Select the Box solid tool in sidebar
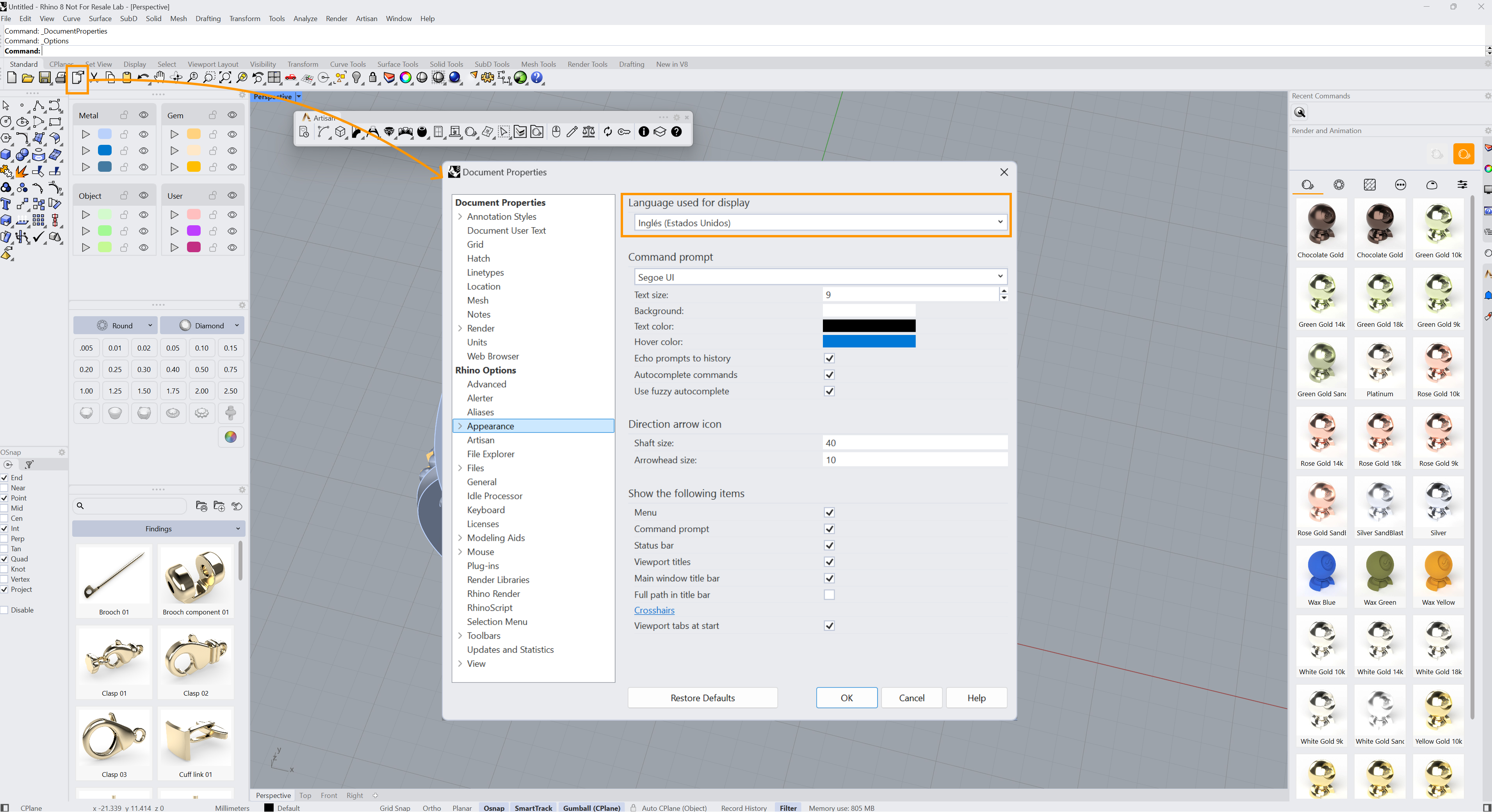This screenshot has width=1492, height=812. point(6,155)
